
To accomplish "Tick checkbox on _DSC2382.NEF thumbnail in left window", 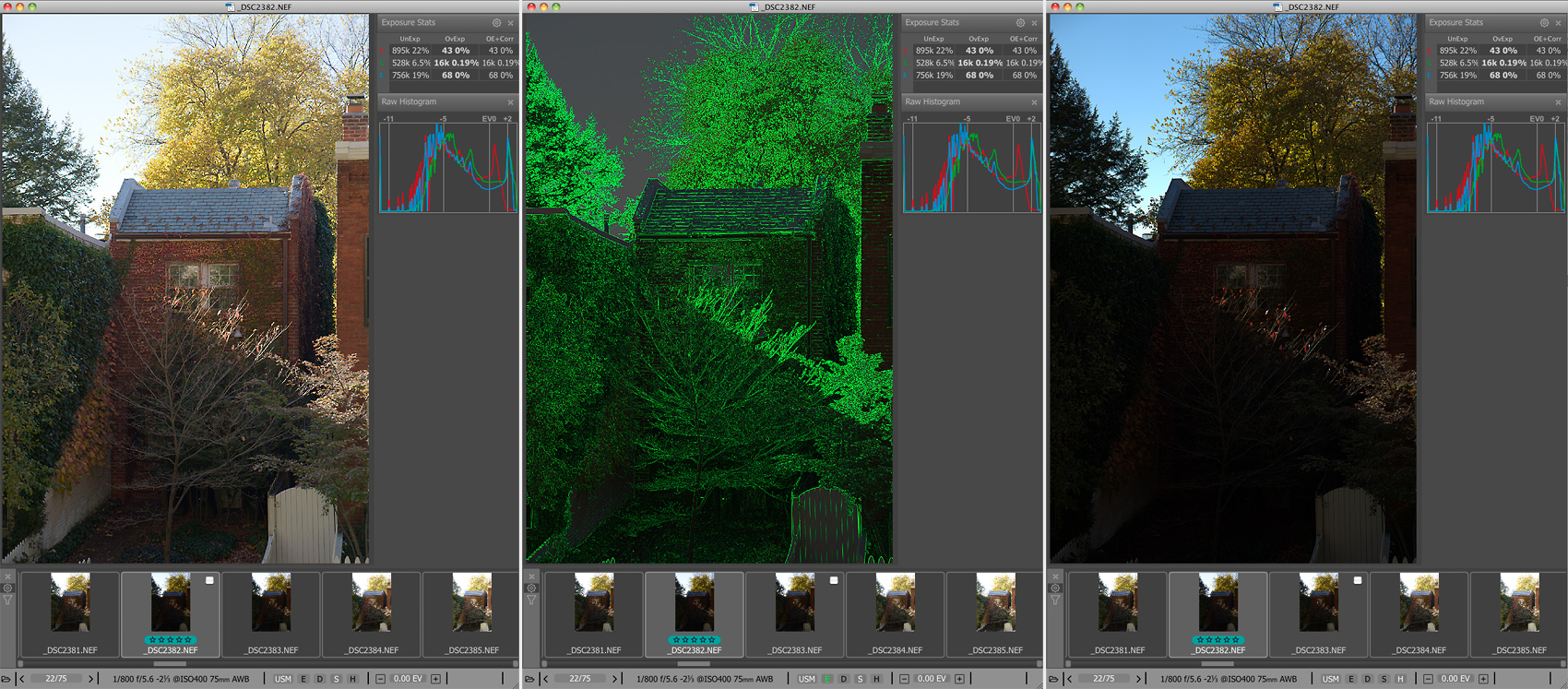I will pos(209,580).
